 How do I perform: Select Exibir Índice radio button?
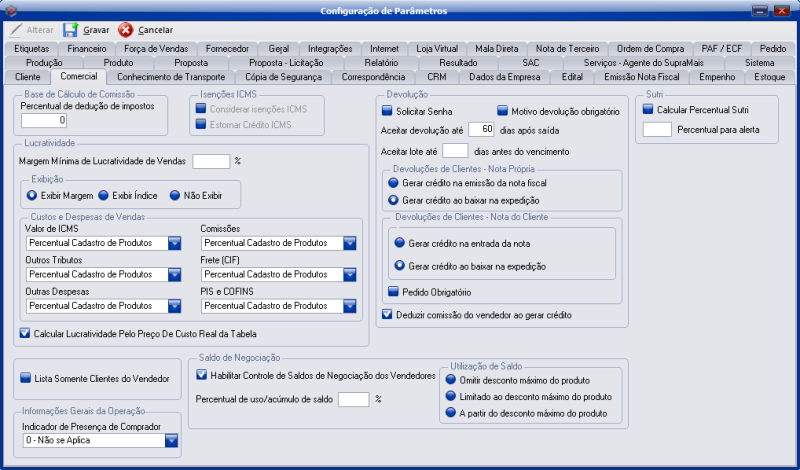104,195
